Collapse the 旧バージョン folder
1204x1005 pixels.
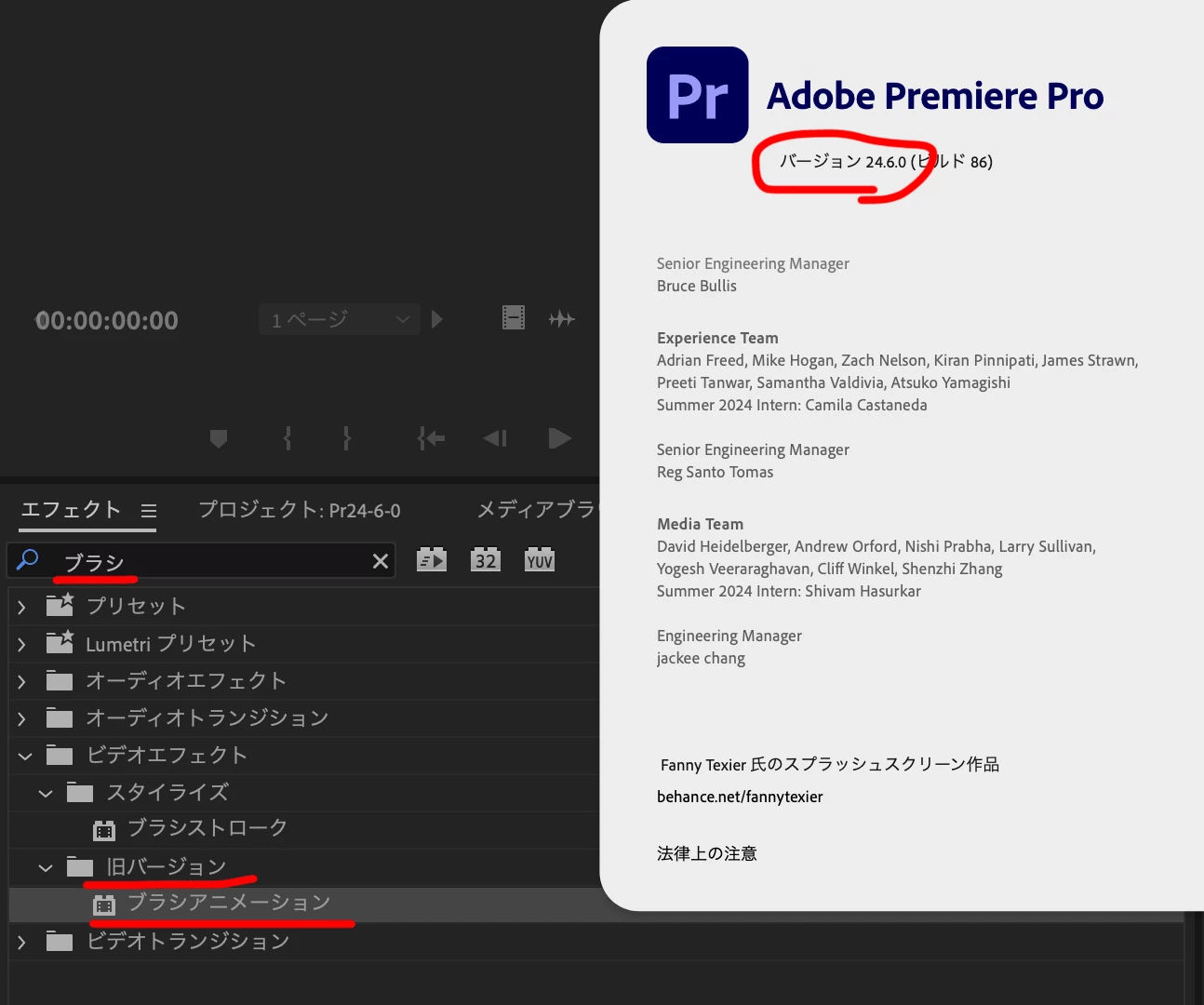pyautogui.click(x=46, y=867)
